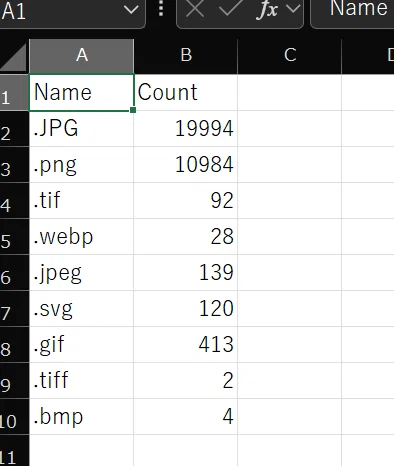Click the Name Box showing A1

click(72, 13)
